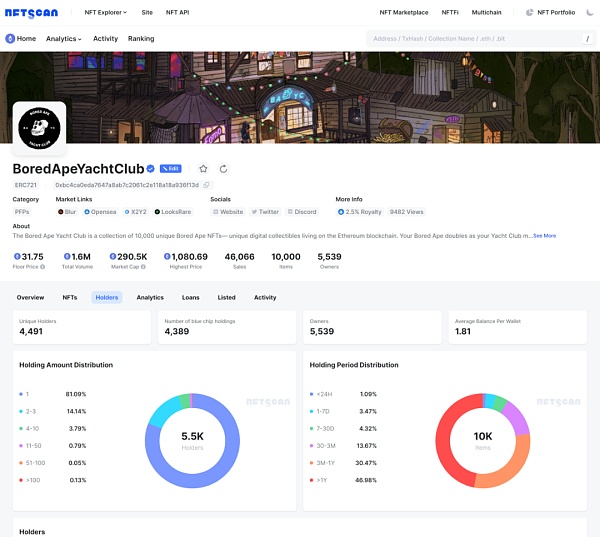
Task: Click the NFTScan logo
Action: click(x=32, y=12)
